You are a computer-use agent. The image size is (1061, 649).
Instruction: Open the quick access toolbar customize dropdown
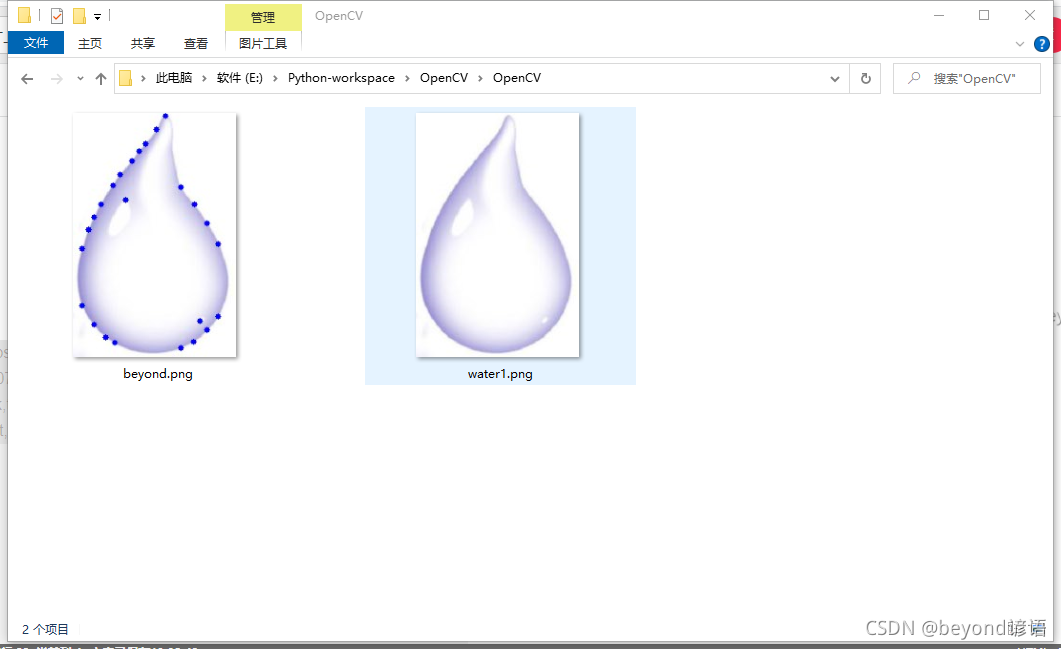pos(95,15)
